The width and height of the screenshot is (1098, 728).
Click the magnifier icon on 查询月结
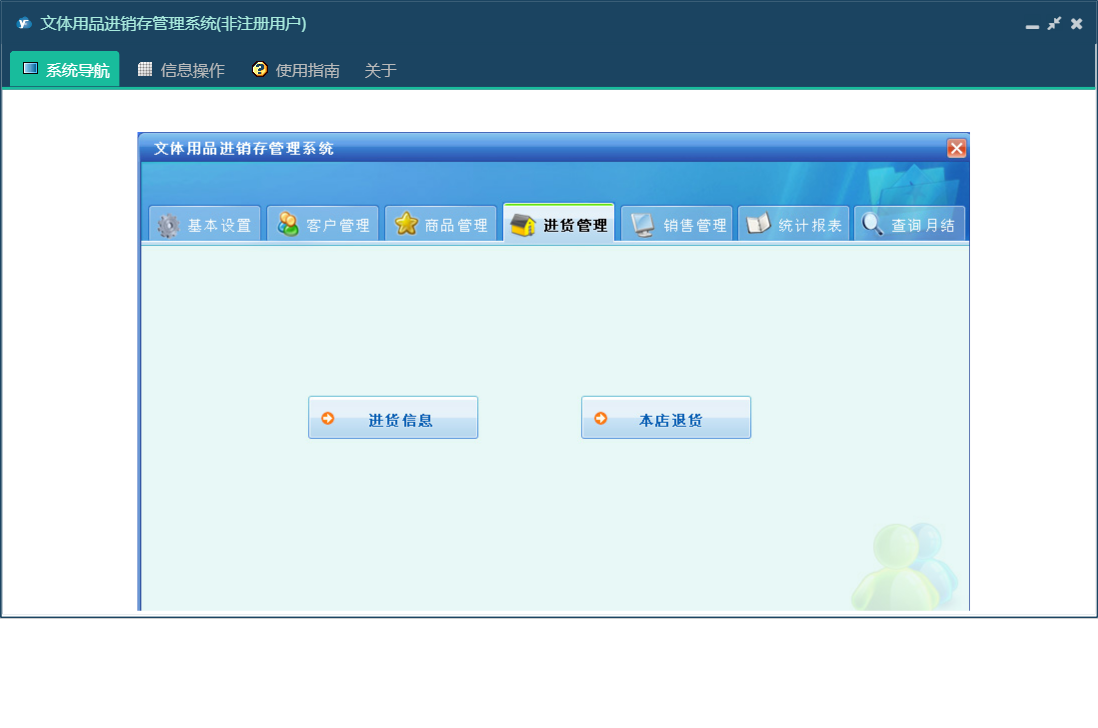click(x=873, y=224)
